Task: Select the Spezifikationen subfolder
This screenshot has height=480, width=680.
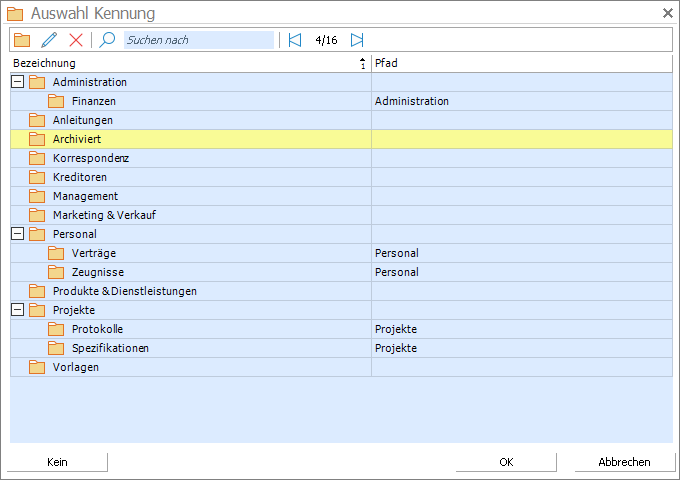Action: pos(341,348)
